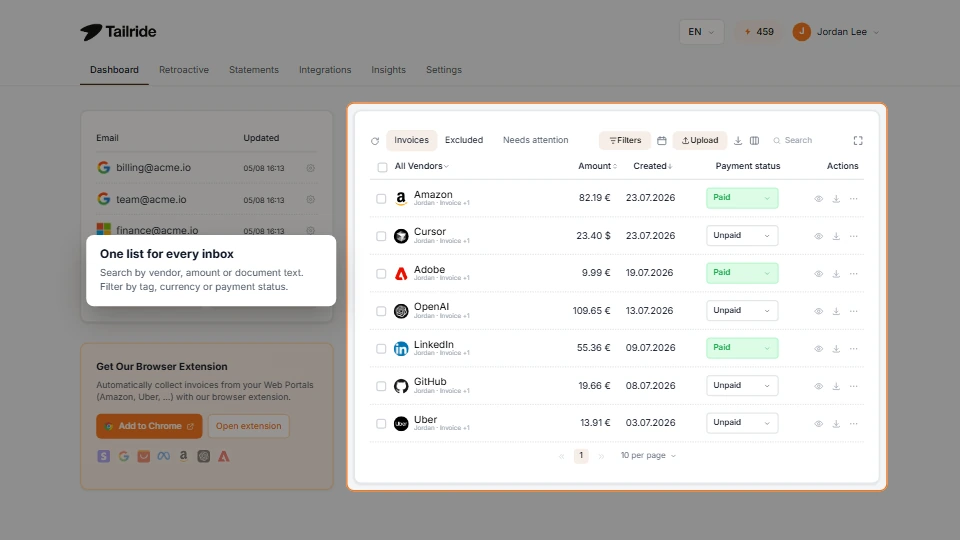Click the download icon in invoice toolbar

tap(738, 141)
